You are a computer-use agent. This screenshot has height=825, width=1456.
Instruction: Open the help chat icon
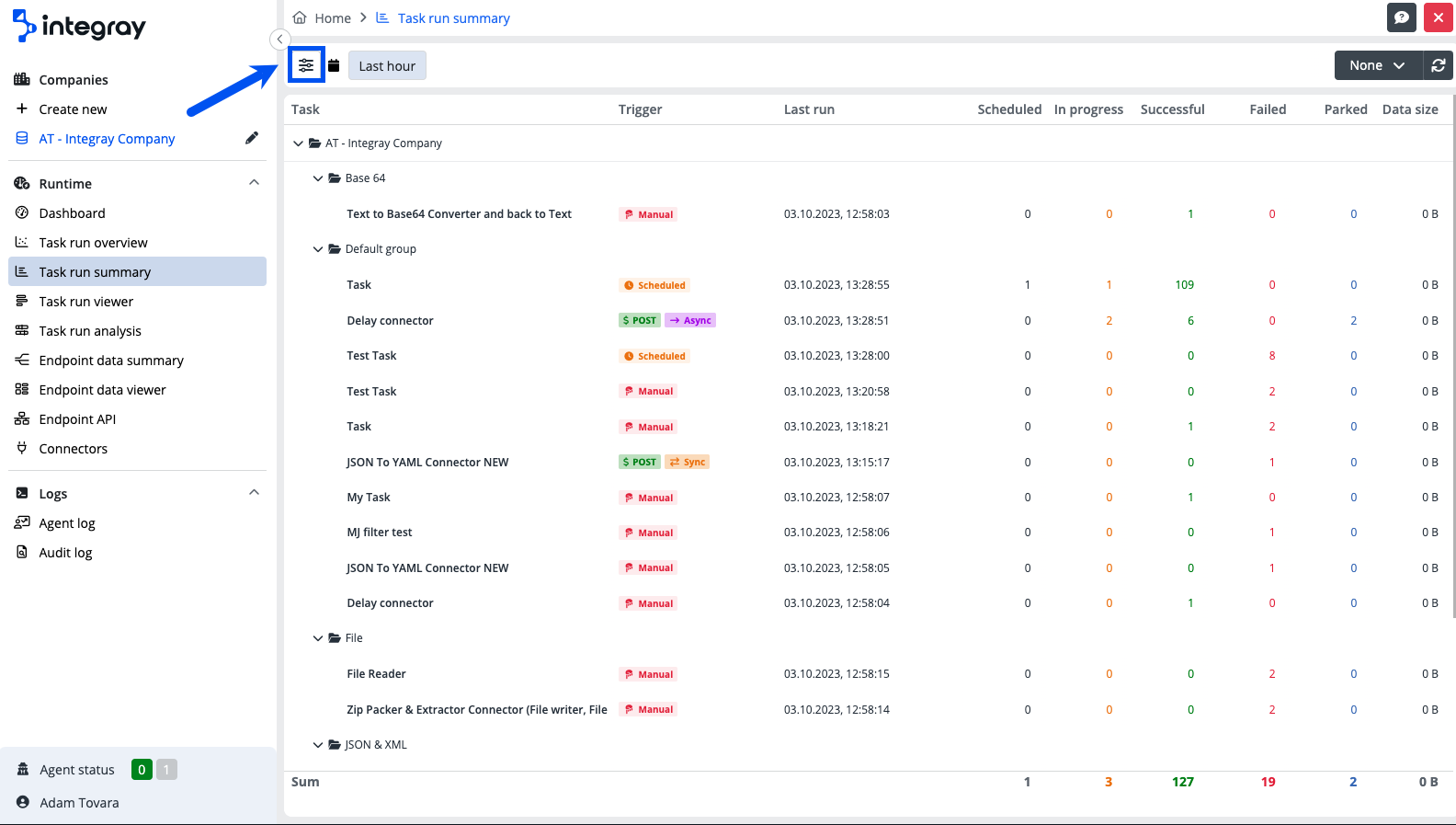point(1401,17)
